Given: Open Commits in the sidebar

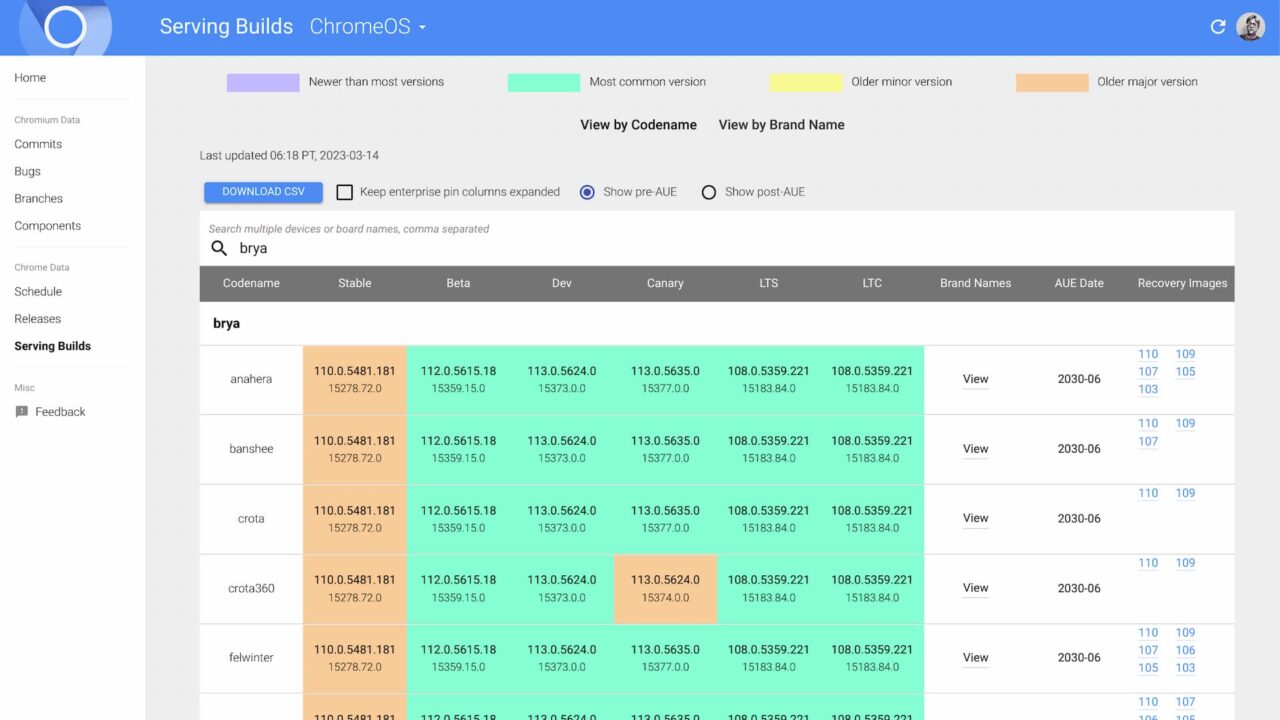Looking at the screenshot, I should (38, 144).
